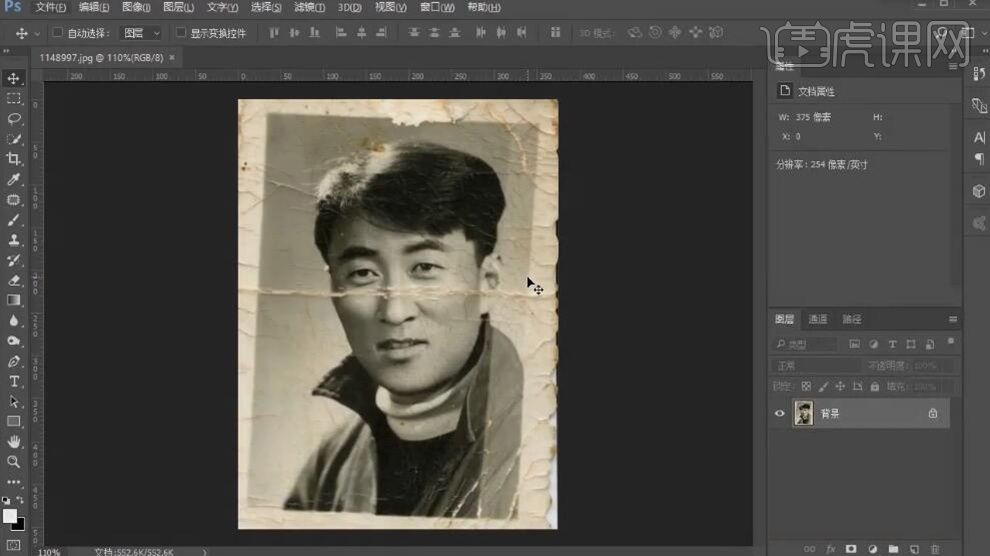Select the Eraser tool
990x556 pixels.
pyautogui.click(x=13, y=280)
